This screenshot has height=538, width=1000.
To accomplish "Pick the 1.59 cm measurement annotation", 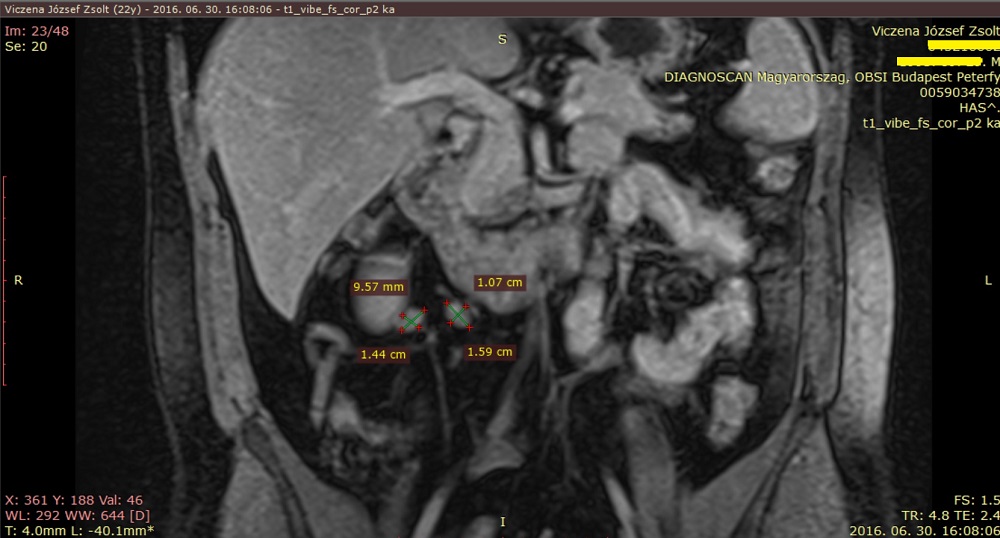I will [490, 352].
